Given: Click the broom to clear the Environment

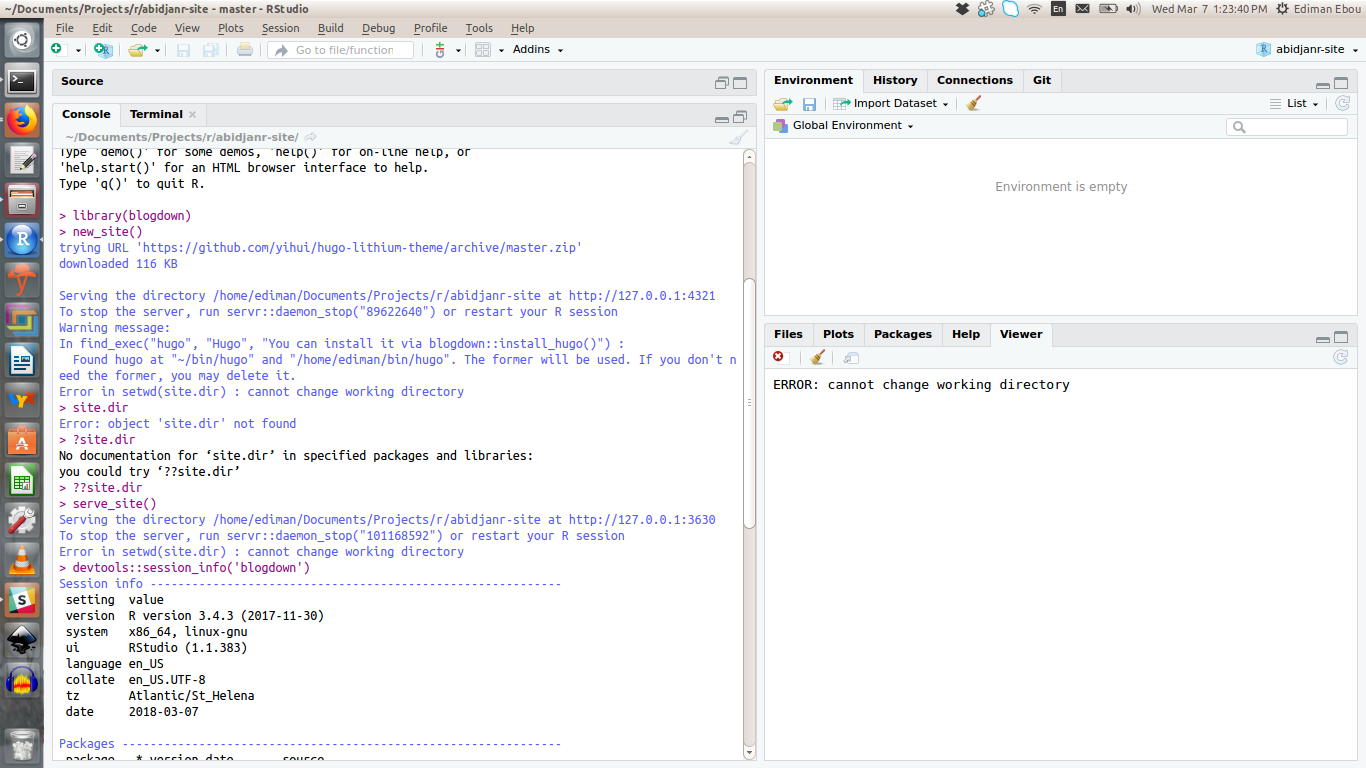Looking at the screenshot, I should pos(972,103).
